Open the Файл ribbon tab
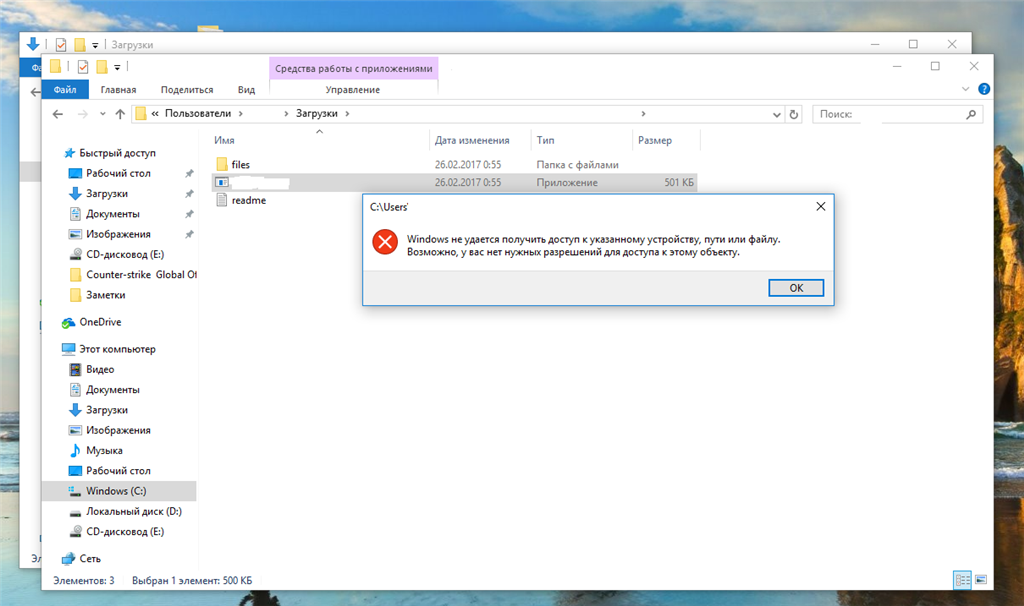Screen dimensions: 1024x606 [65, 89]
